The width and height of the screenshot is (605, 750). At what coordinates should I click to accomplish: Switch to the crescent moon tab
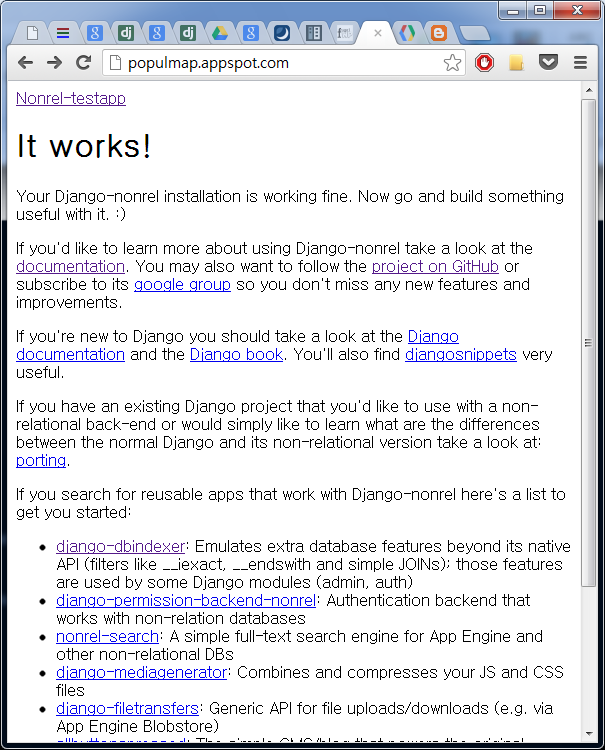(x=282, y=33)
